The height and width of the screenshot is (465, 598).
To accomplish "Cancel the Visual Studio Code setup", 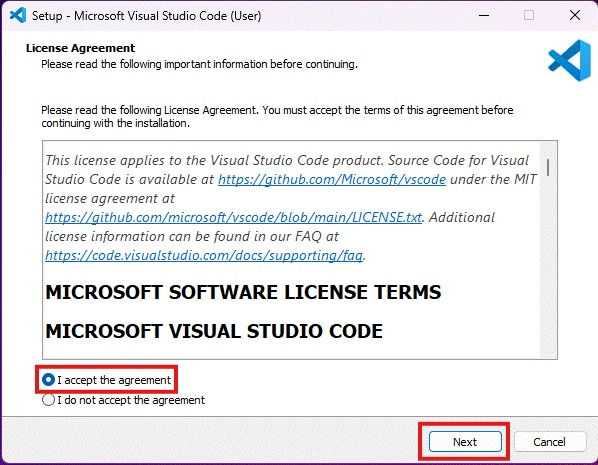I will (x=550, y=442).
